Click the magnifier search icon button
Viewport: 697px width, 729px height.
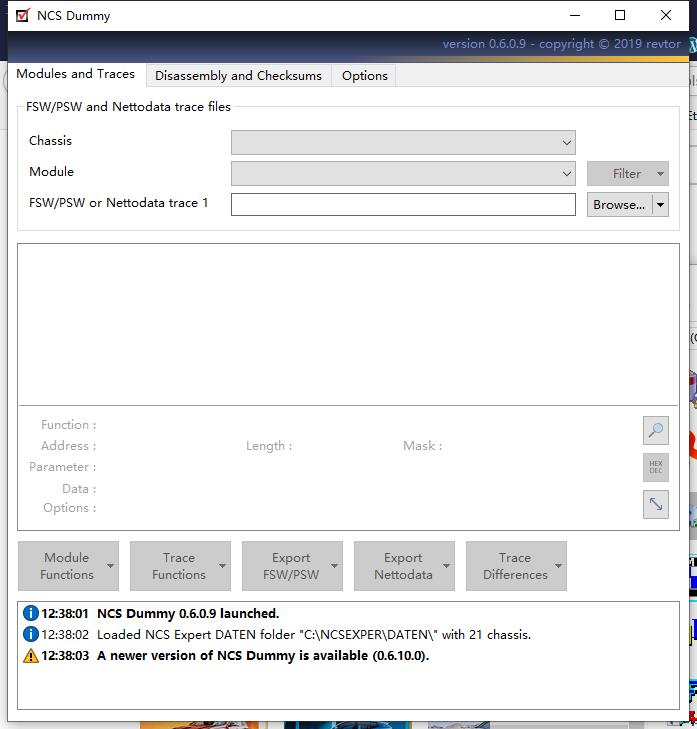click(656, 430)
